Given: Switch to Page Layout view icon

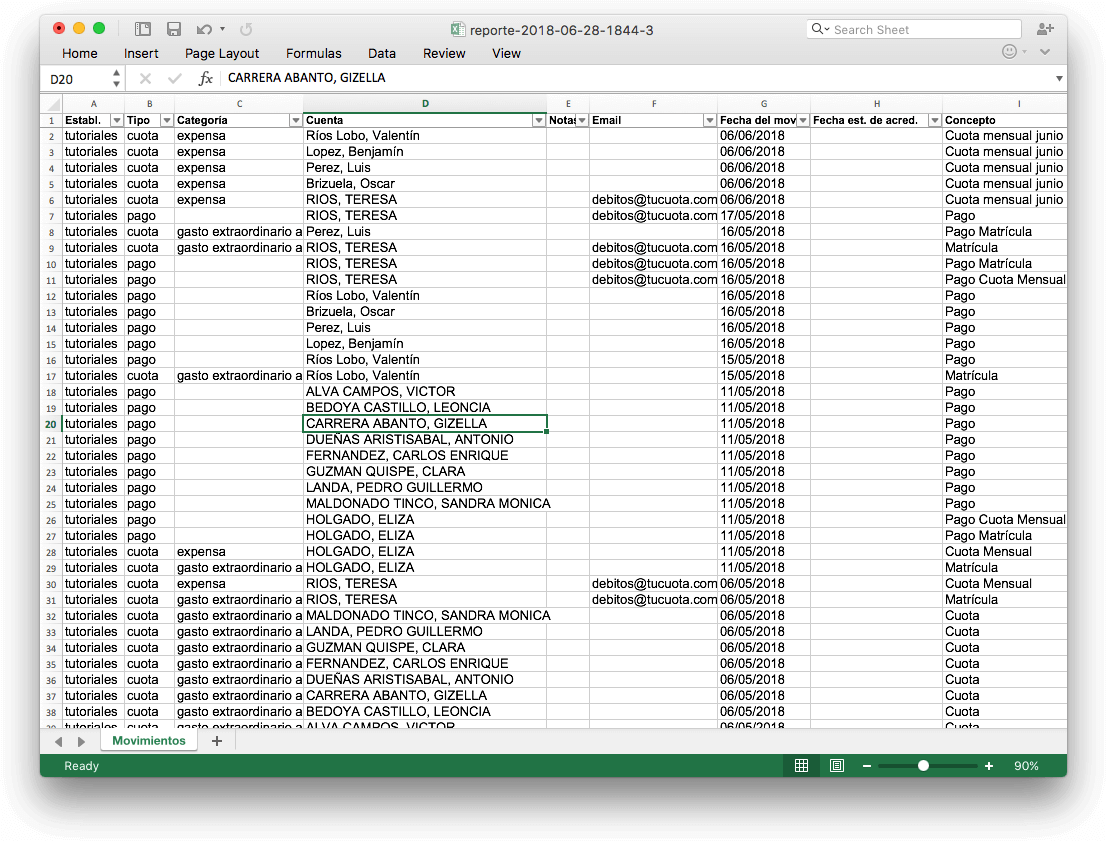Looking at the screenshot, I should (x=837, y=766).
